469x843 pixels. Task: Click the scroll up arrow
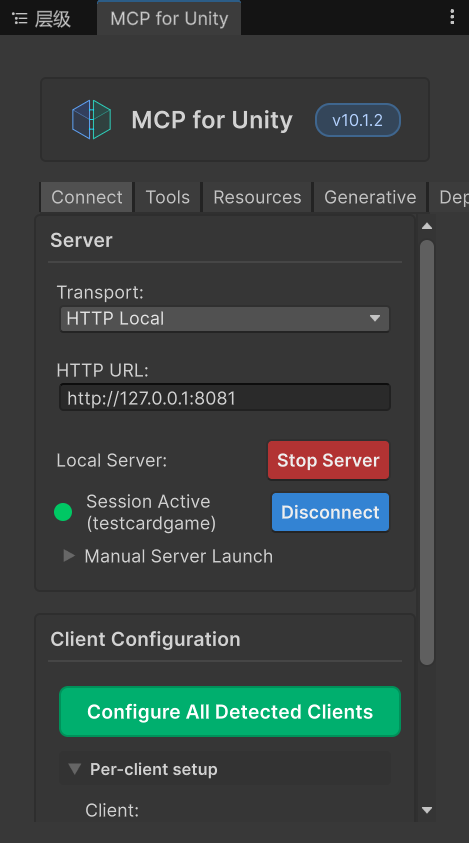[x=427, y=226]
